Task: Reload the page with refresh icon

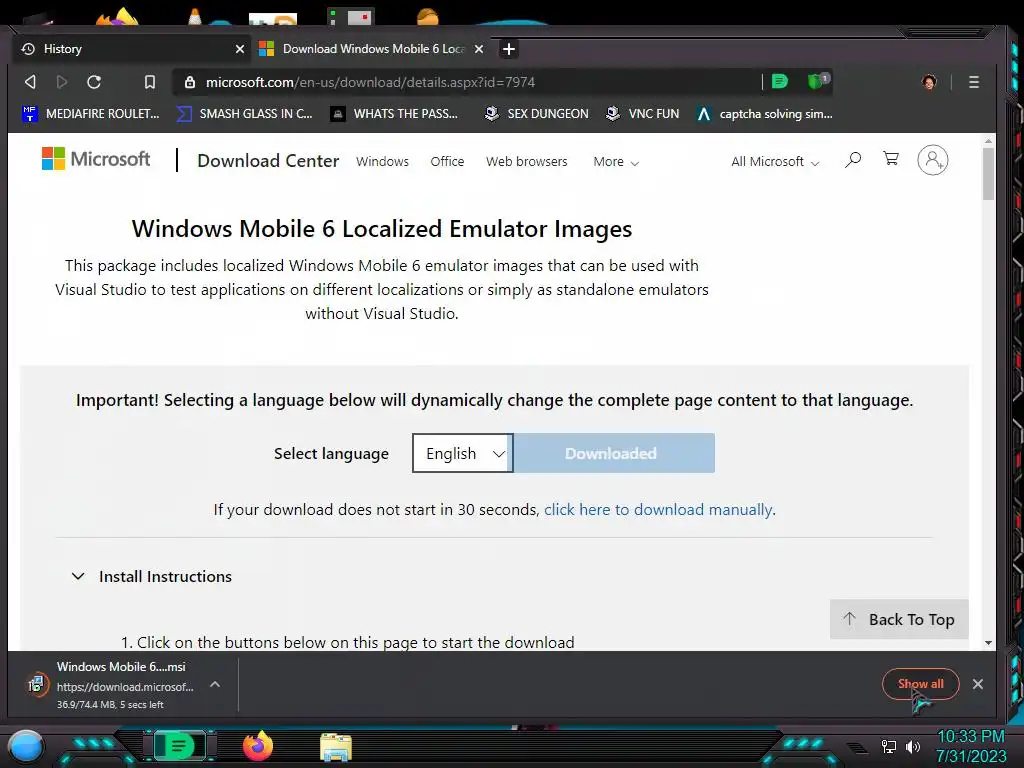Action: tap(94, 82)
